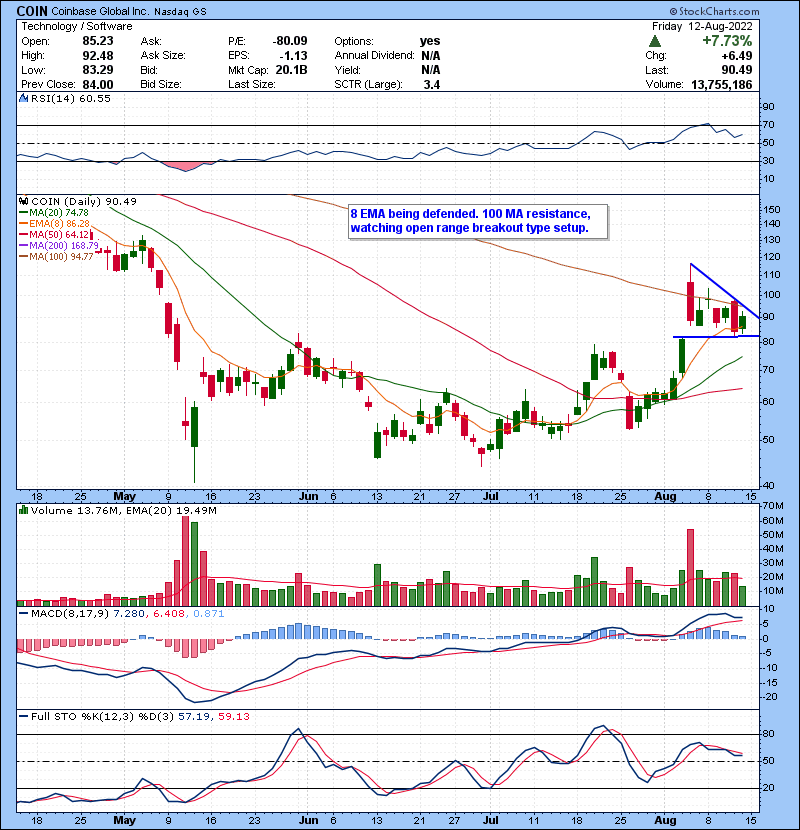
Task: Click the COIN ticker symbol in header
Action: pyautogui.click(x=32, y=11)
